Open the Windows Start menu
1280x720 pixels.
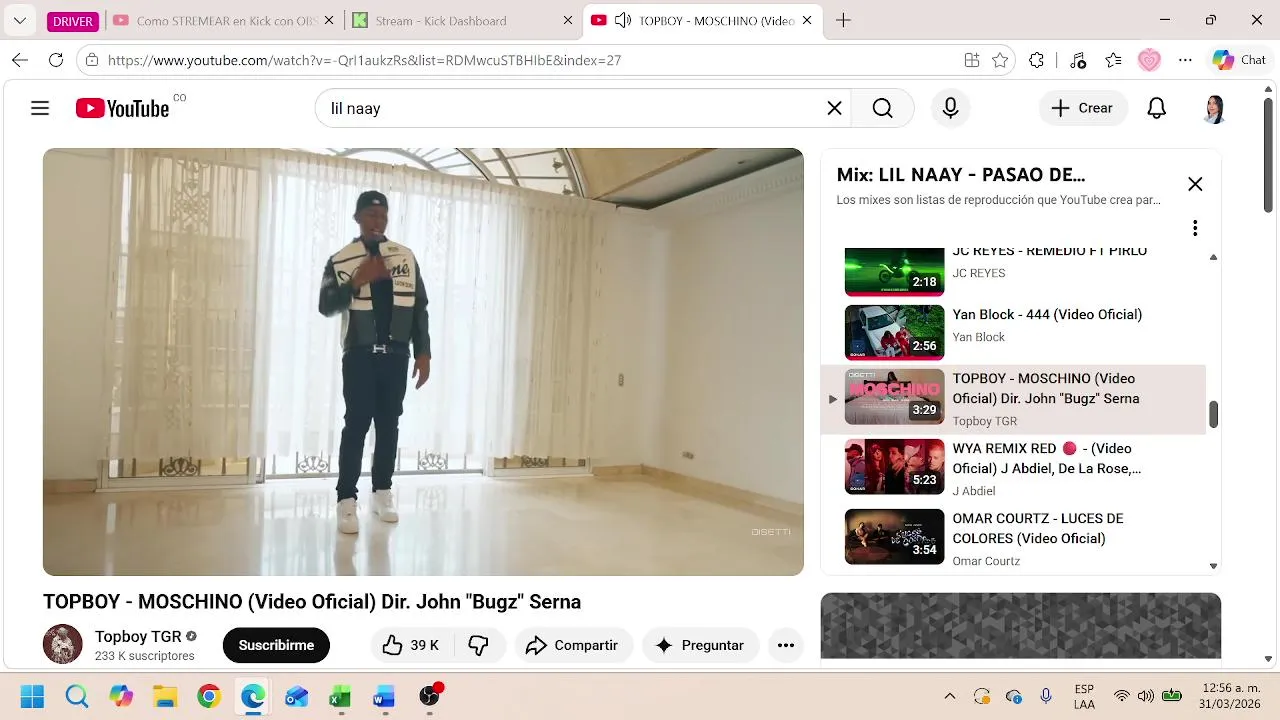(32, 696)
